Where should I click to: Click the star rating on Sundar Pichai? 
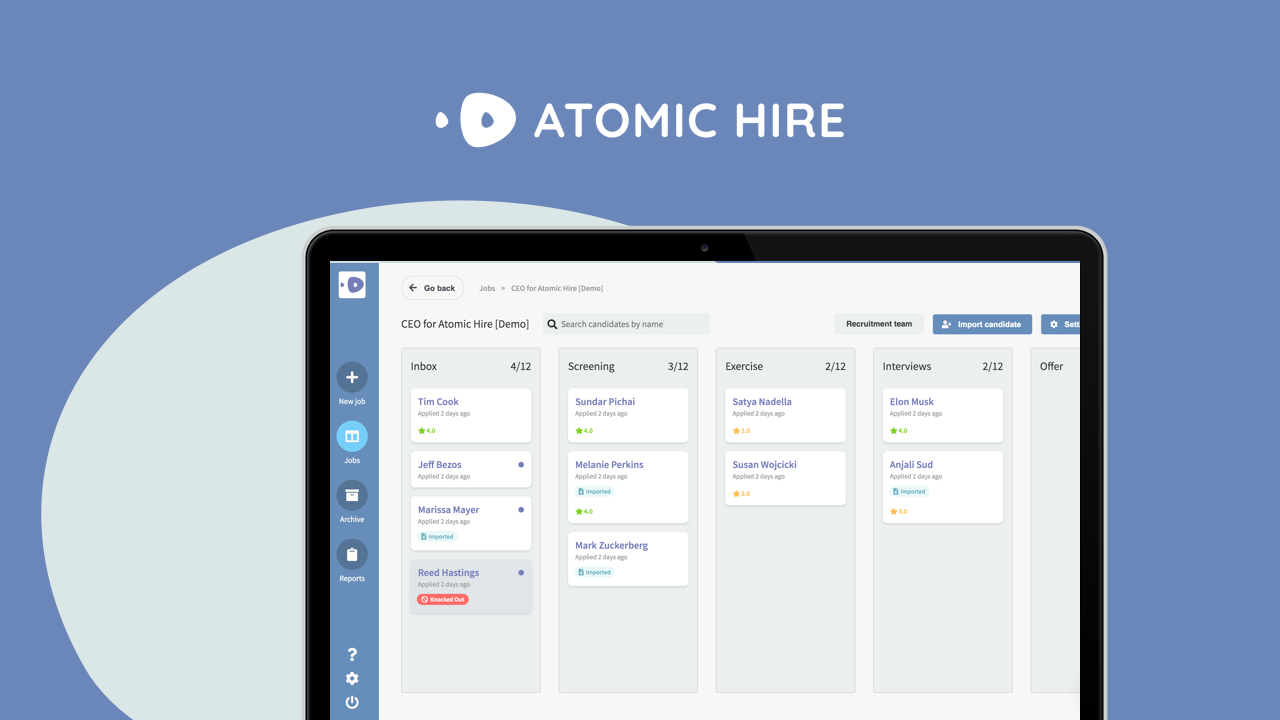(584, 431)
